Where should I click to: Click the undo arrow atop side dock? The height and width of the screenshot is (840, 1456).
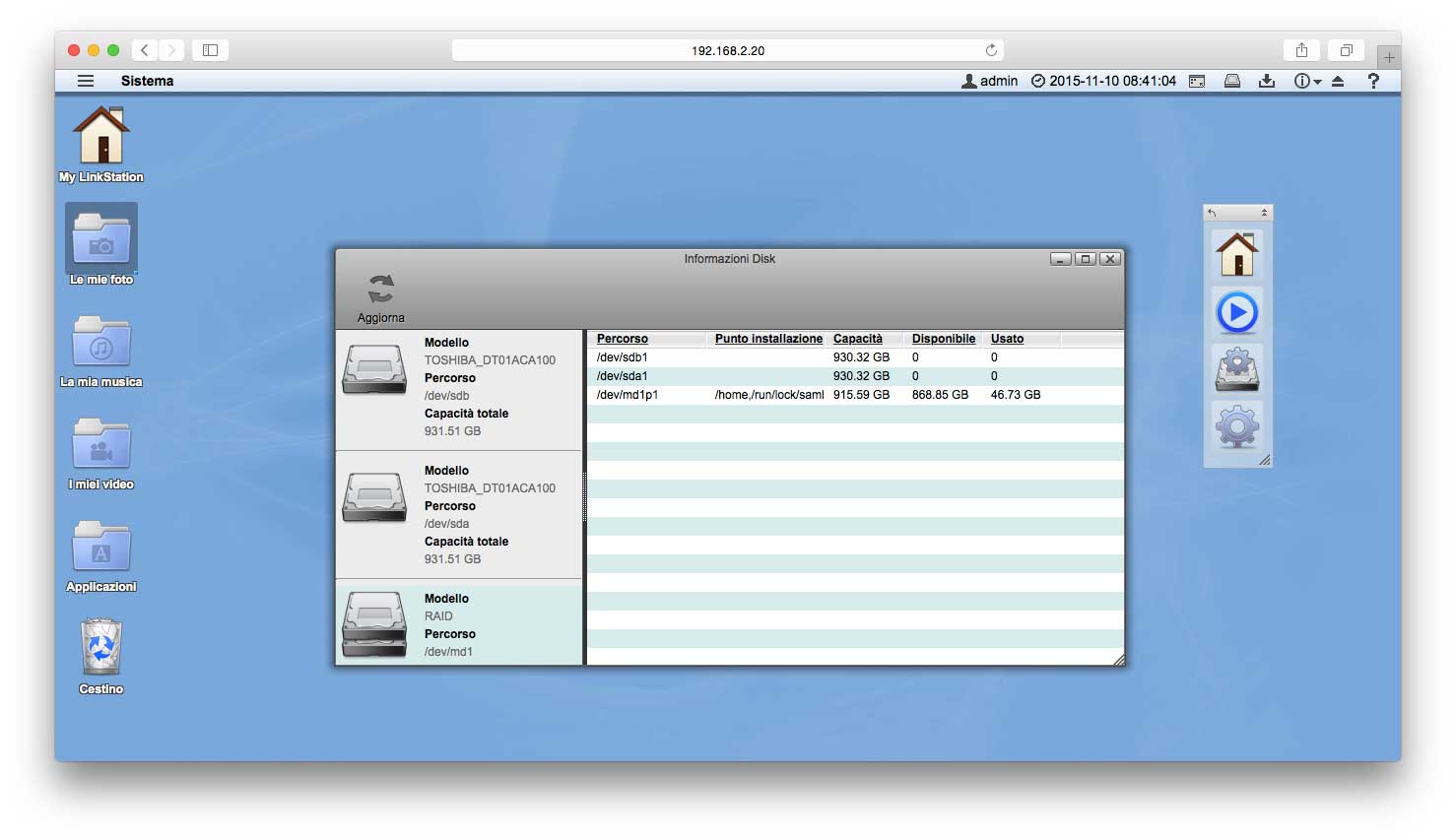click(1212, 213)
